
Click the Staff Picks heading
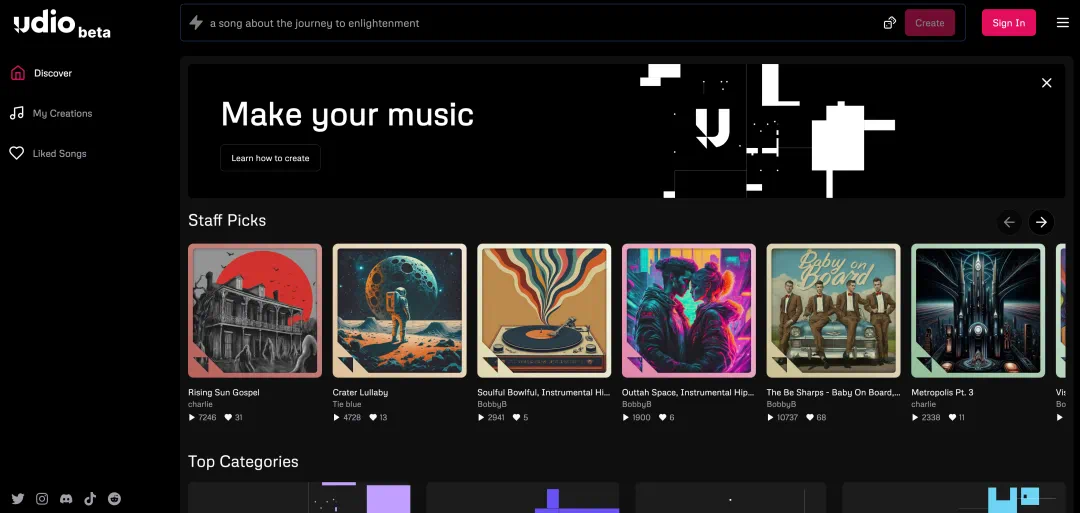pyautogui.click(x=227, y=220)
